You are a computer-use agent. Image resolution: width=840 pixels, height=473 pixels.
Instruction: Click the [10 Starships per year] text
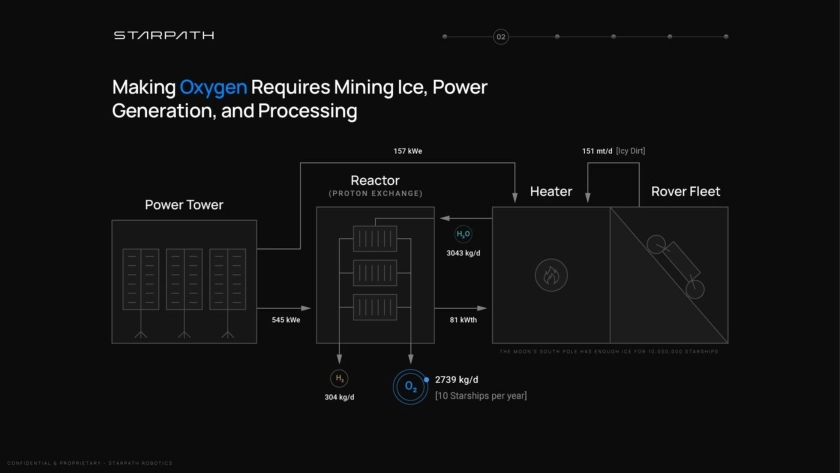[481, 396]
